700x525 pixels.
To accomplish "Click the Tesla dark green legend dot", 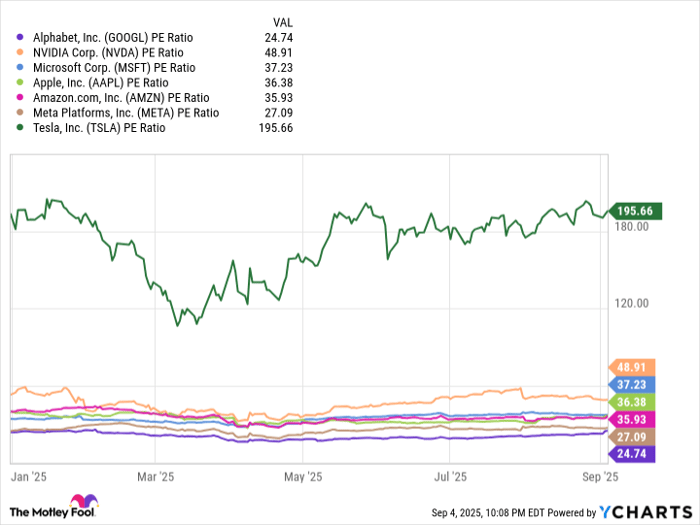I will (x=20, y=128).
